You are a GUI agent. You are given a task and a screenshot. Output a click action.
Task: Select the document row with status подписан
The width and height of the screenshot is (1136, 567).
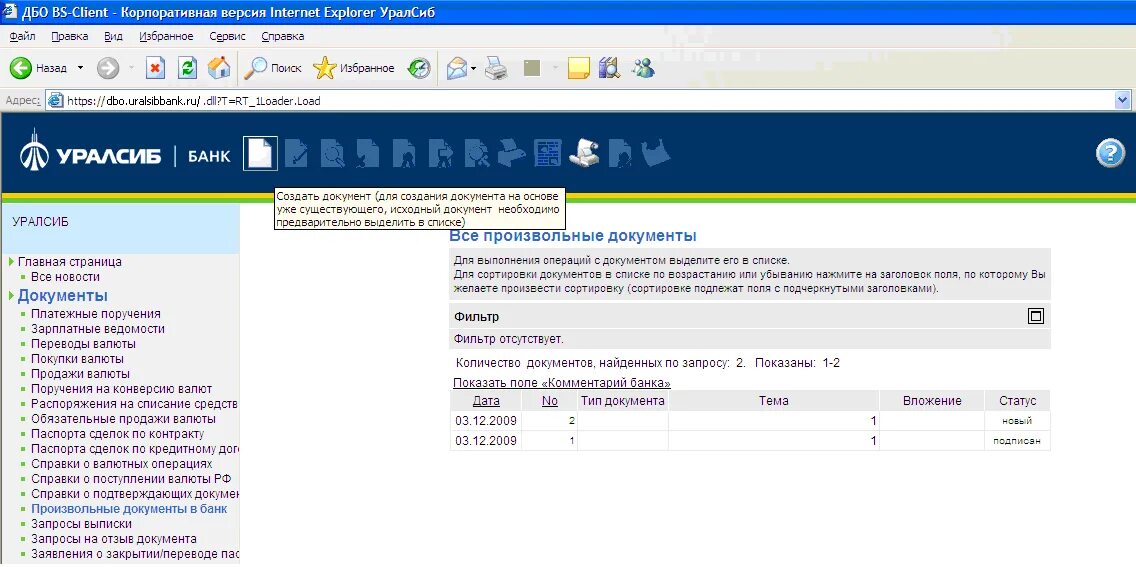[x=750, y=440]
